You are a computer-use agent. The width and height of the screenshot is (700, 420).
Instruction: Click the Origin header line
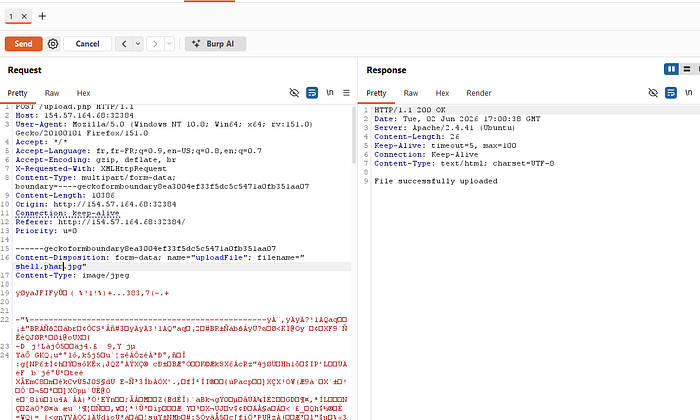(96, 204)
